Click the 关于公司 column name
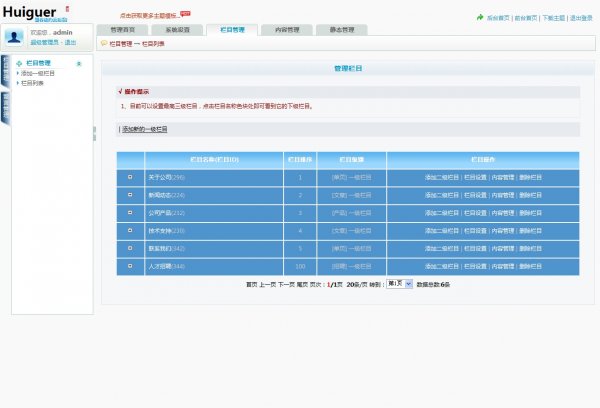Viewport: 600px width, 408px height. tap(160, 177)
